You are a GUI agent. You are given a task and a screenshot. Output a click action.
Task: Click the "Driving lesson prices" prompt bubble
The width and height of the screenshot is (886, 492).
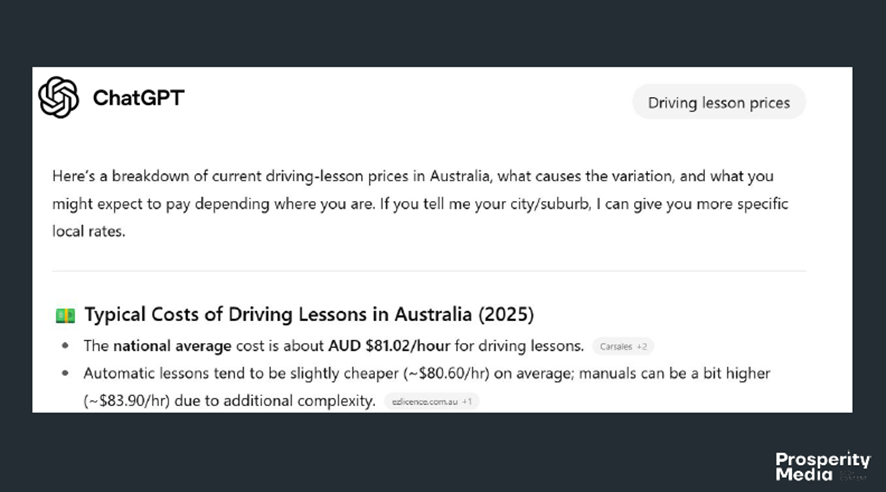point(718,102)
